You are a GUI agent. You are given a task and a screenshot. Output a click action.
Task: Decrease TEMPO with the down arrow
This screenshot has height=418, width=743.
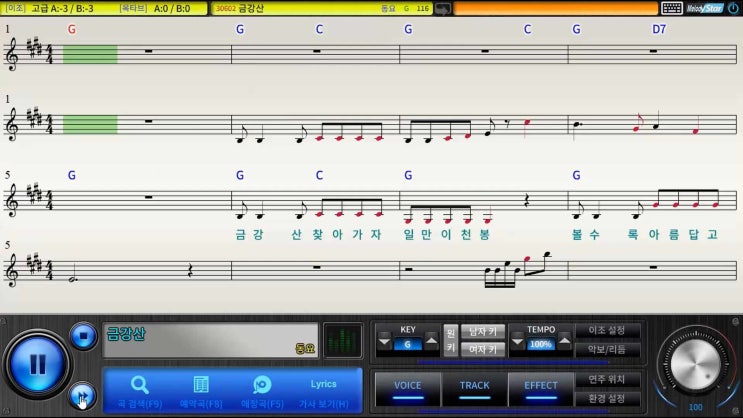click(517, 341)
